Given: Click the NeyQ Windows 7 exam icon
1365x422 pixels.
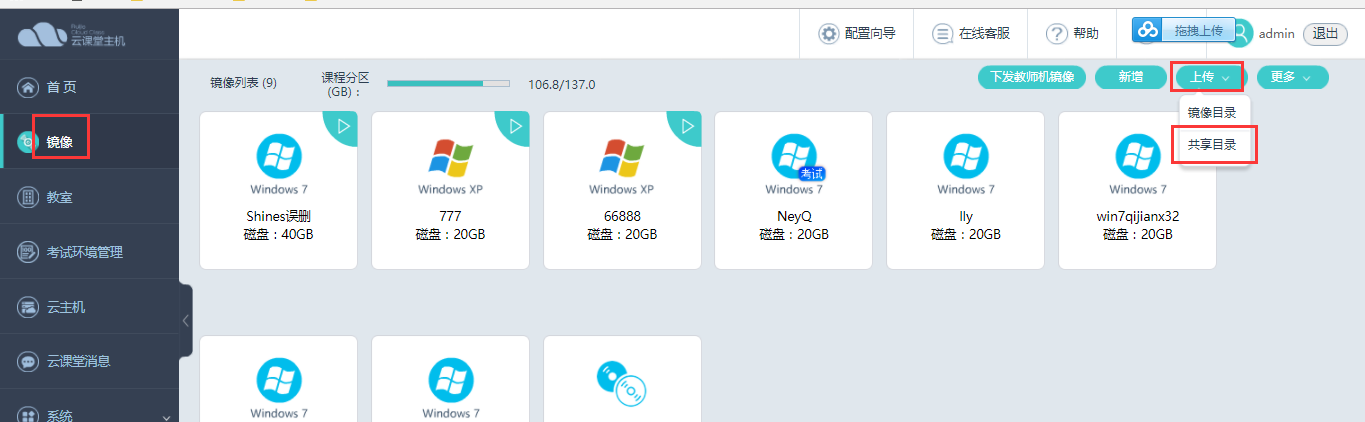Looking at the screenshot, I should point(794,157).
